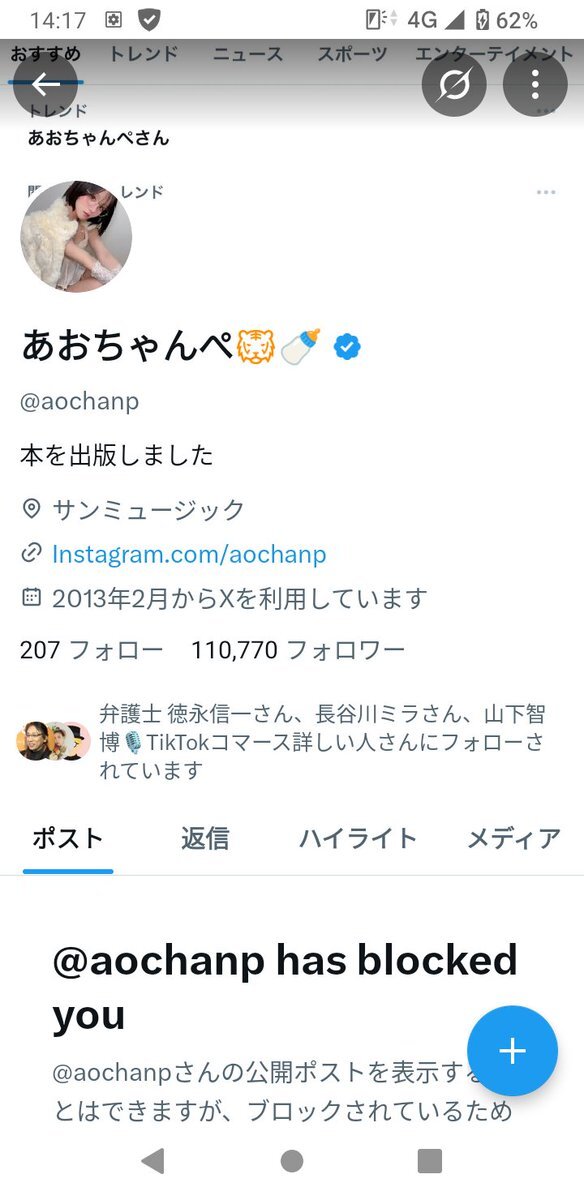584x1200 pixels.
Task: Open the three-dot overflow menu
Action: [x=535, y=85]
